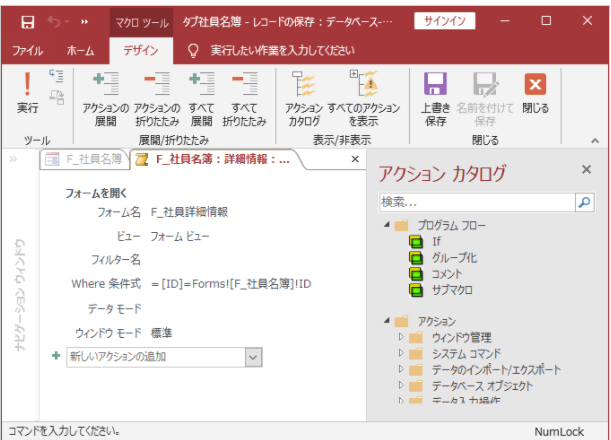Screen dimensions: 611x440
Task: Run the macro with 実行 button
Action: (27, 94)
